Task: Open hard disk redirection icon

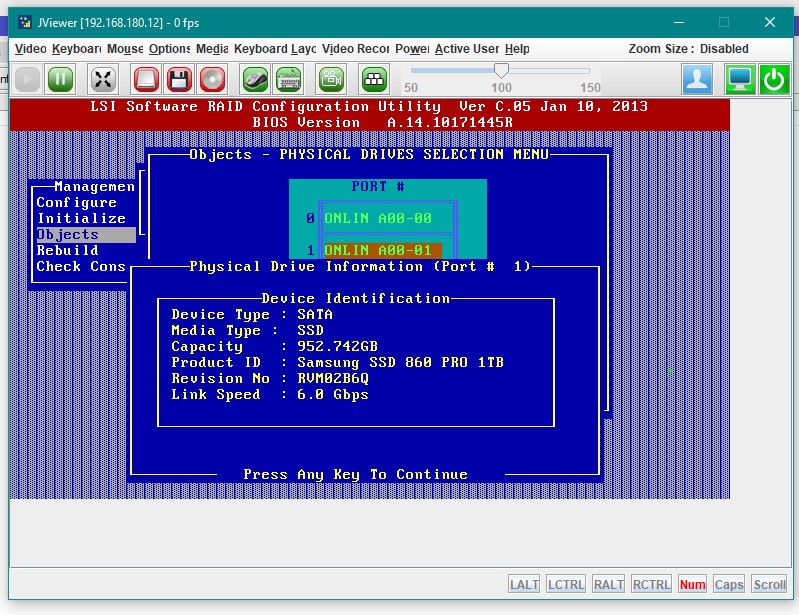Action: [146, 79]
